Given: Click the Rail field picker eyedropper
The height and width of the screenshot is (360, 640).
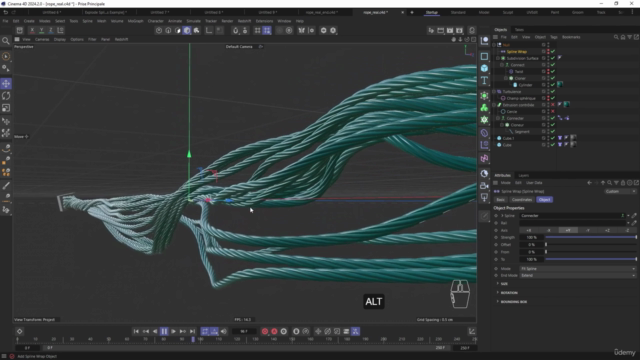Looking at the screenshot, I should 634,223.
